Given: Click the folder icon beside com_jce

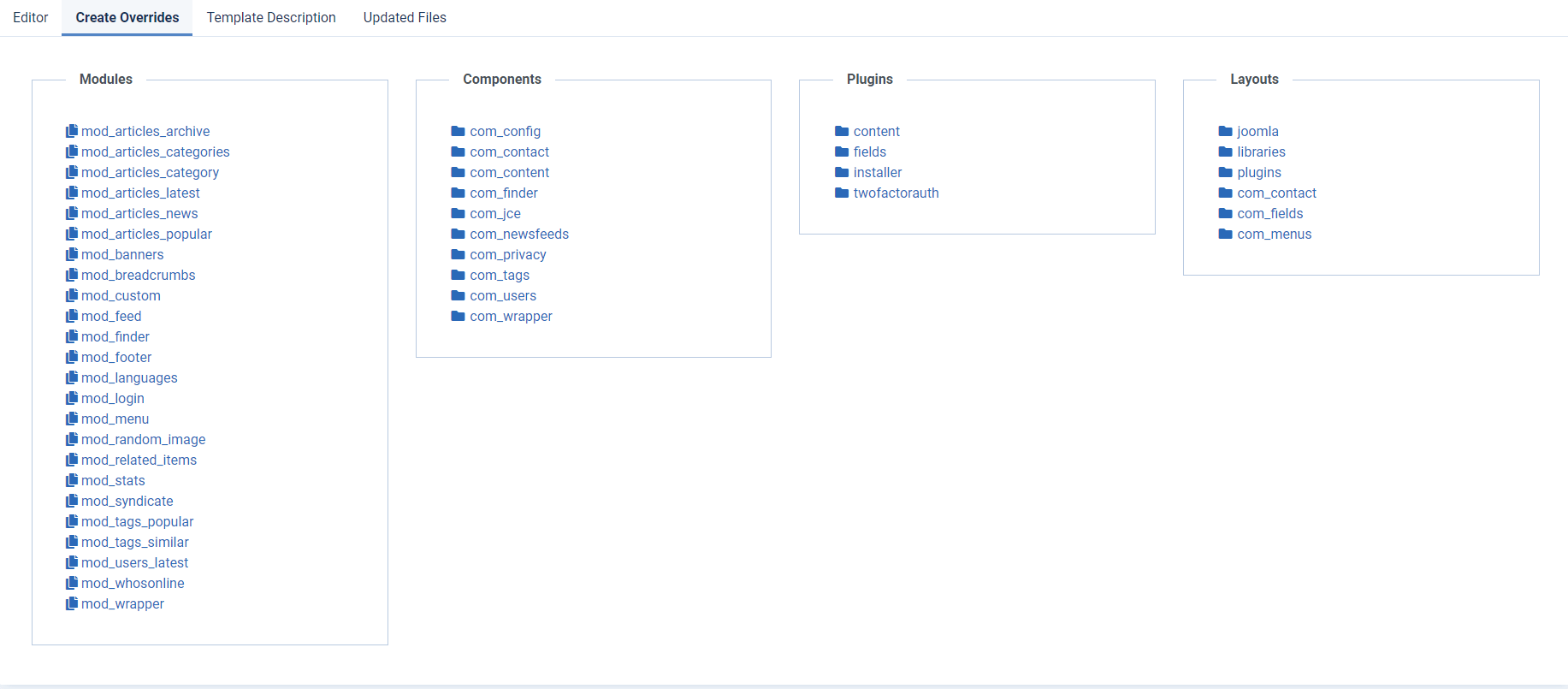Looking at the screenshot, I should click(x=458, y=213).
